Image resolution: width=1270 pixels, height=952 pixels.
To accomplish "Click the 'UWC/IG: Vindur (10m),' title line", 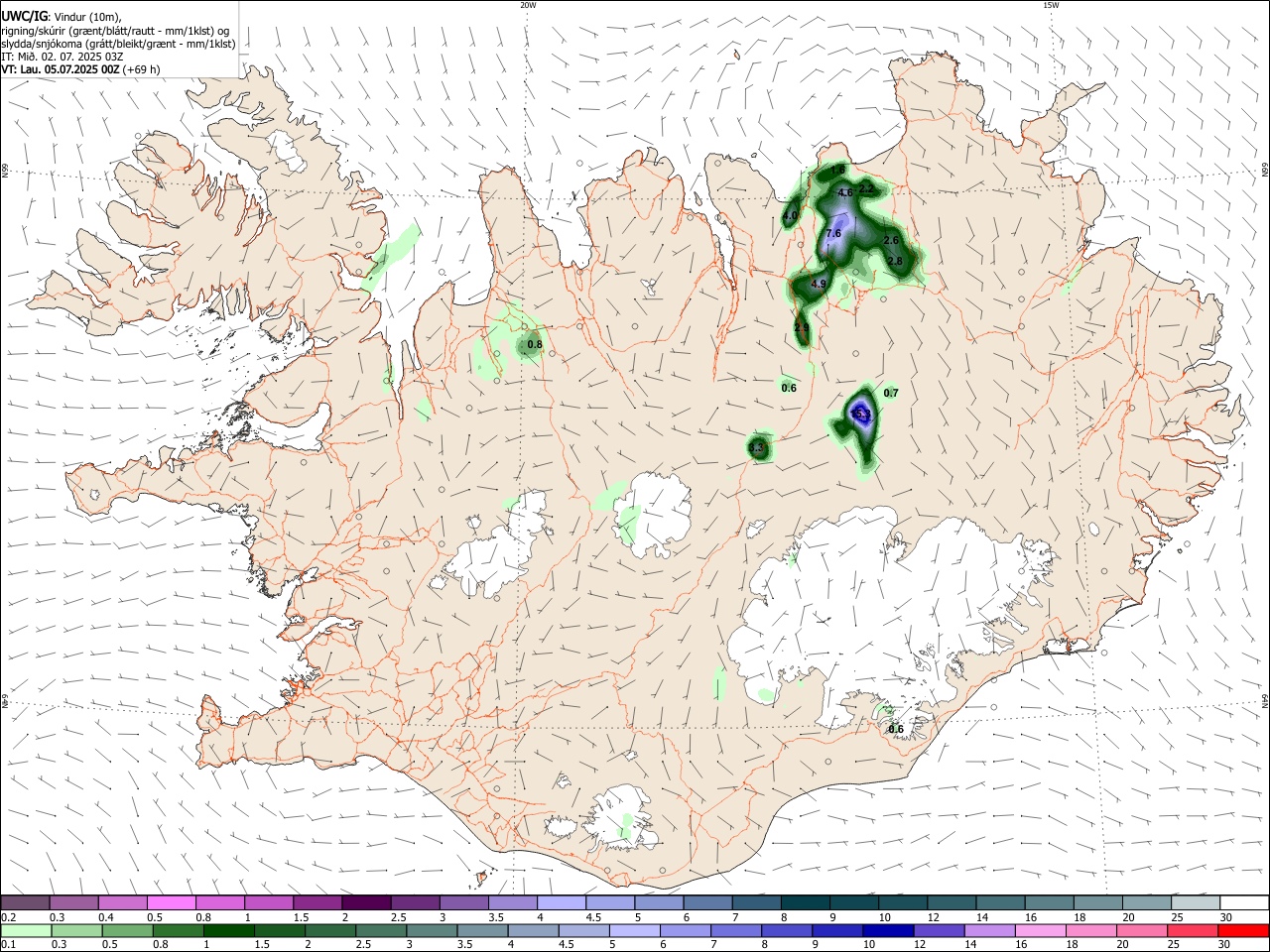I will (x=62, y=17).
